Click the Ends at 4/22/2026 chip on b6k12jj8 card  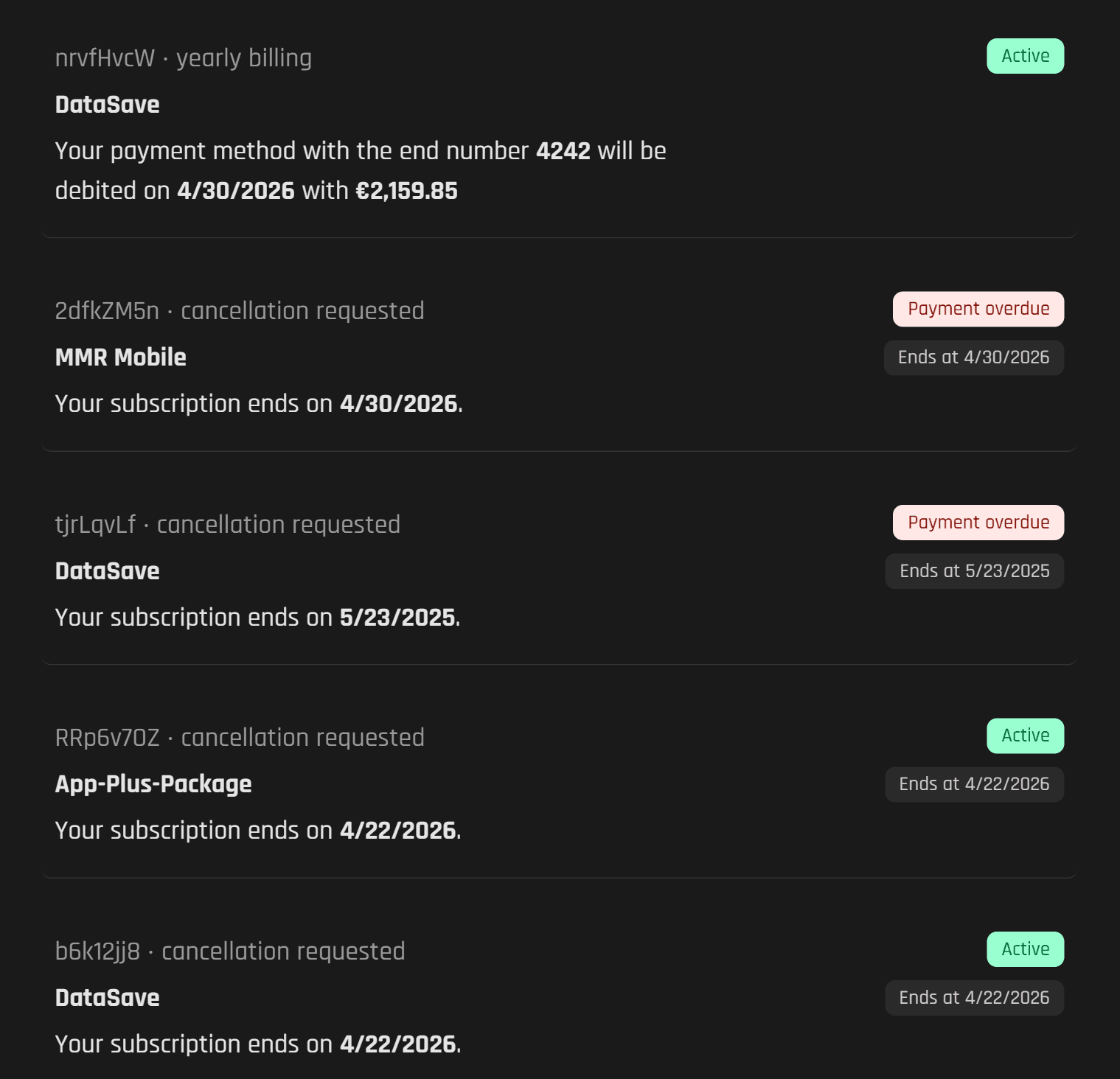974,997
